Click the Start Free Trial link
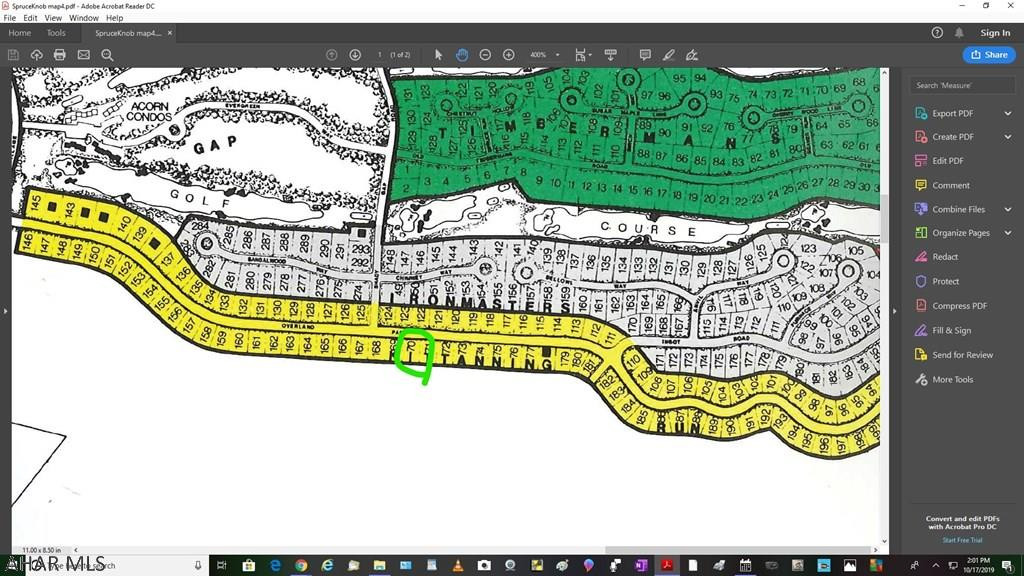This screenshot has width=1024, height=576. point(962,540)
